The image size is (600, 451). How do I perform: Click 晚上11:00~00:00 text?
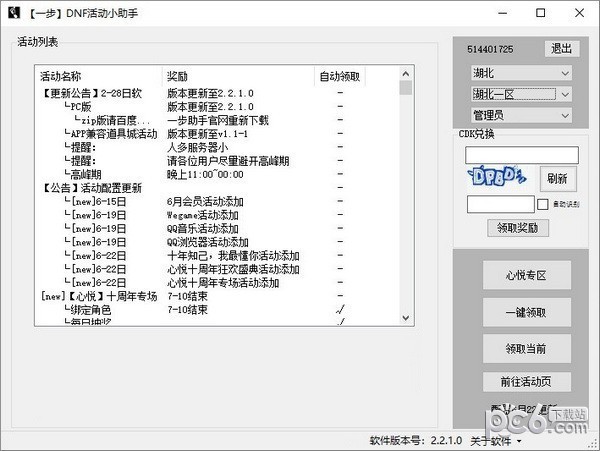[x=205, y=174]
